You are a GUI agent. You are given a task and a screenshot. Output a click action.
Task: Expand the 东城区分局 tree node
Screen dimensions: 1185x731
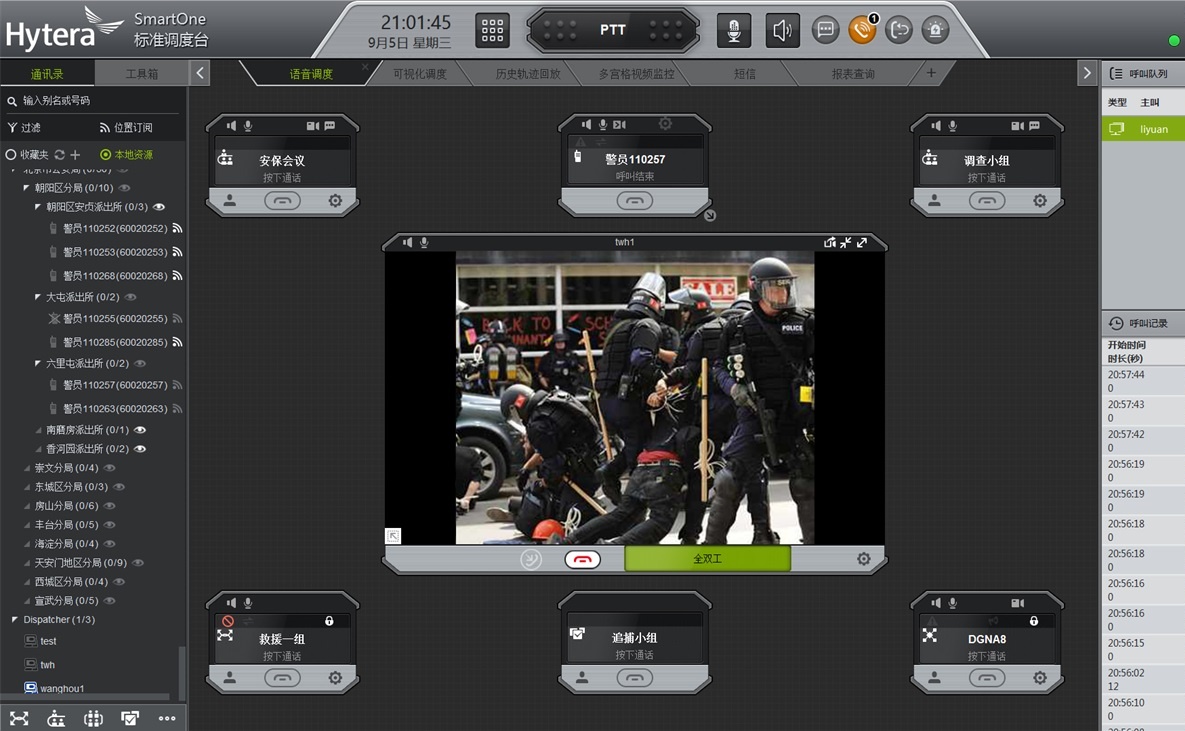point(27,487)
